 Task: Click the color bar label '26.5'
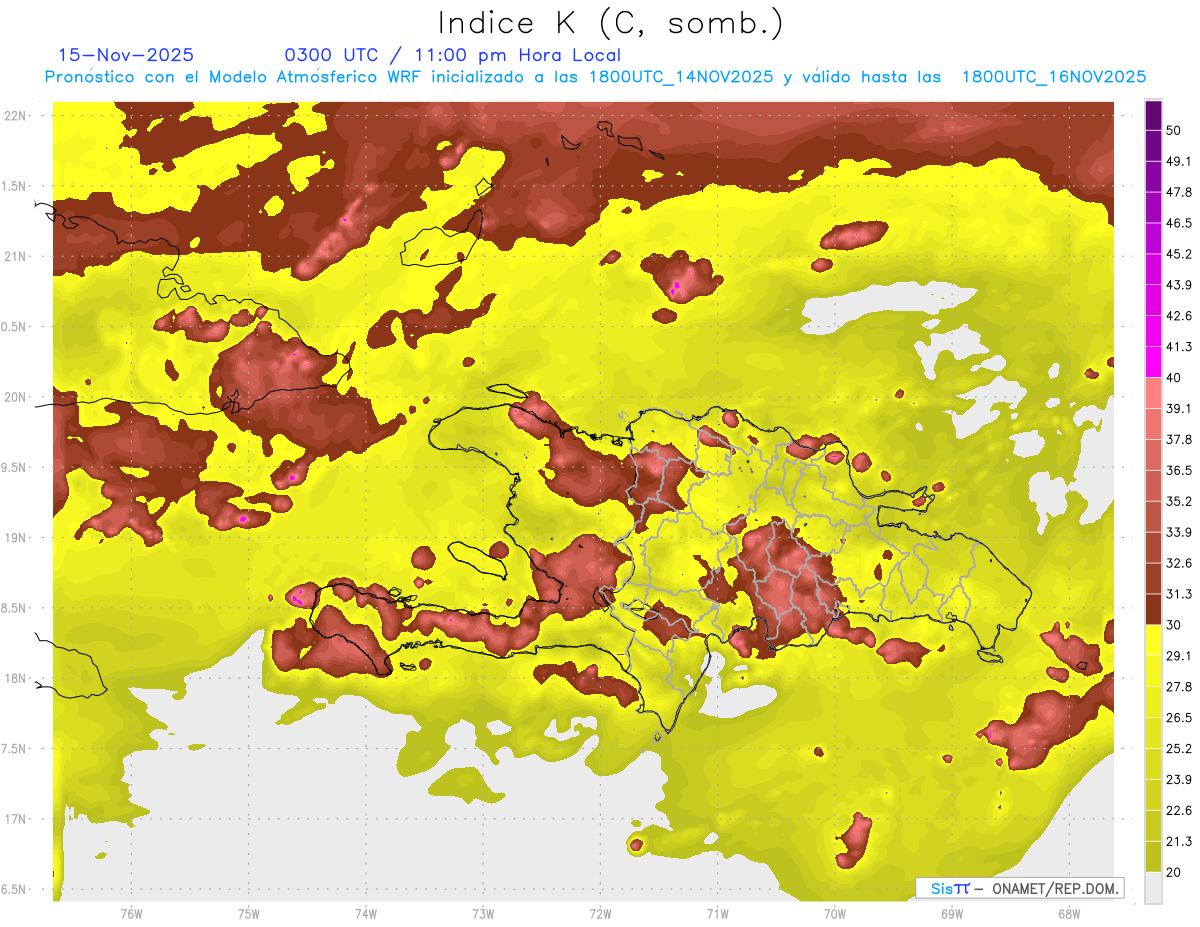(x=1178, y=717)
